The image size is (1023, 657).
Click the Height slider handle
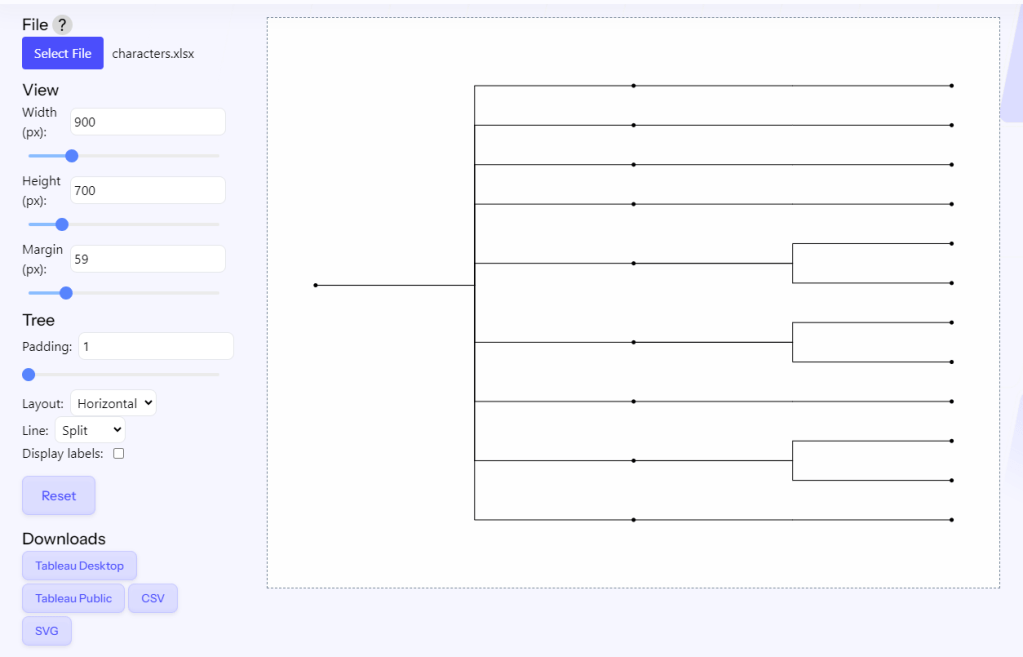(62, 224)
